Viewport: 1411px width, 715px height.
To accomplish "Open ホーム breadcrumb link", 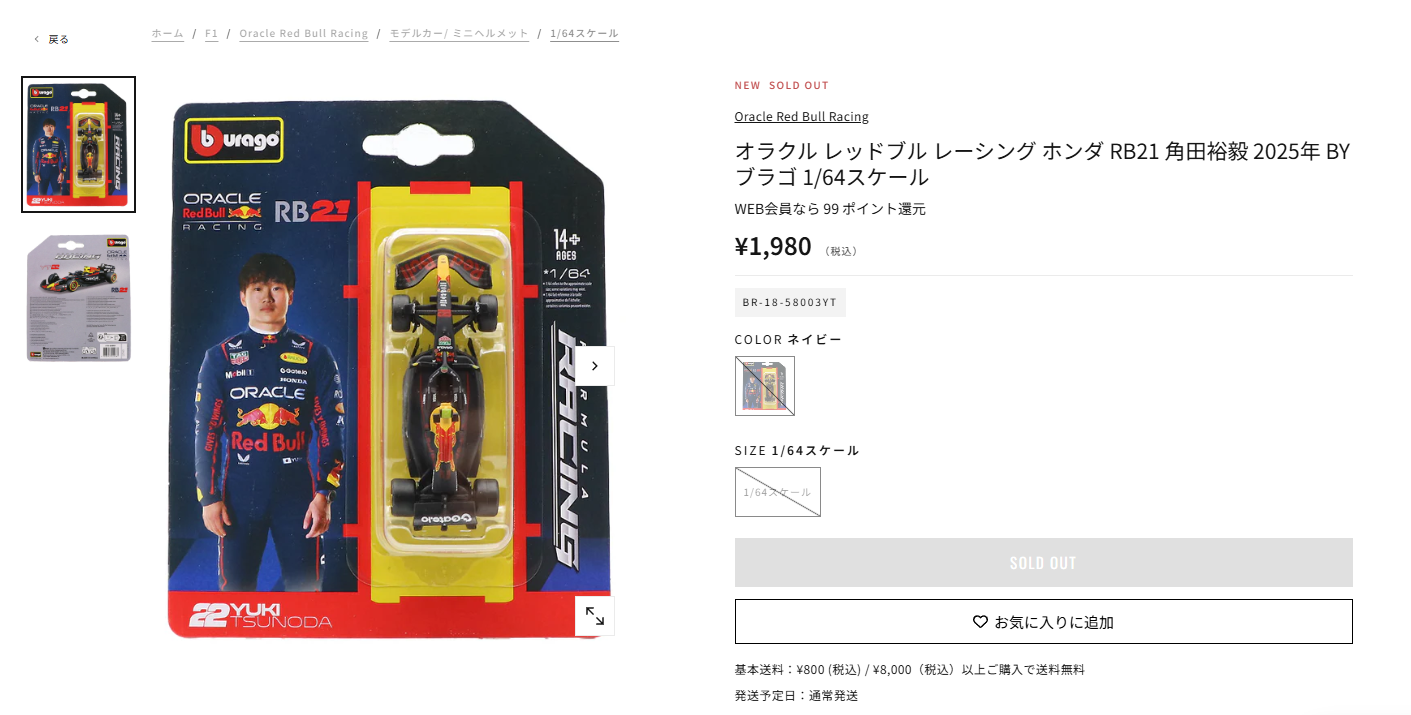I will [168, 34].
